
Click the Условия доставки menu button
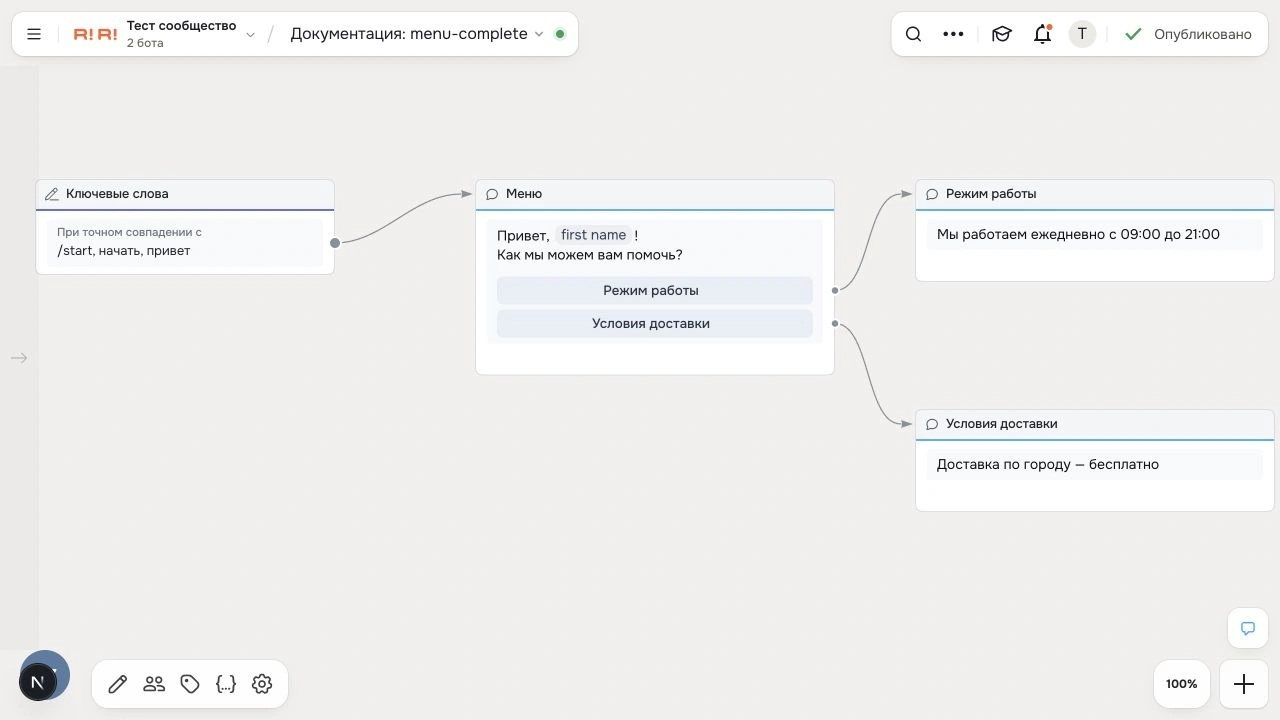point(655,323)
